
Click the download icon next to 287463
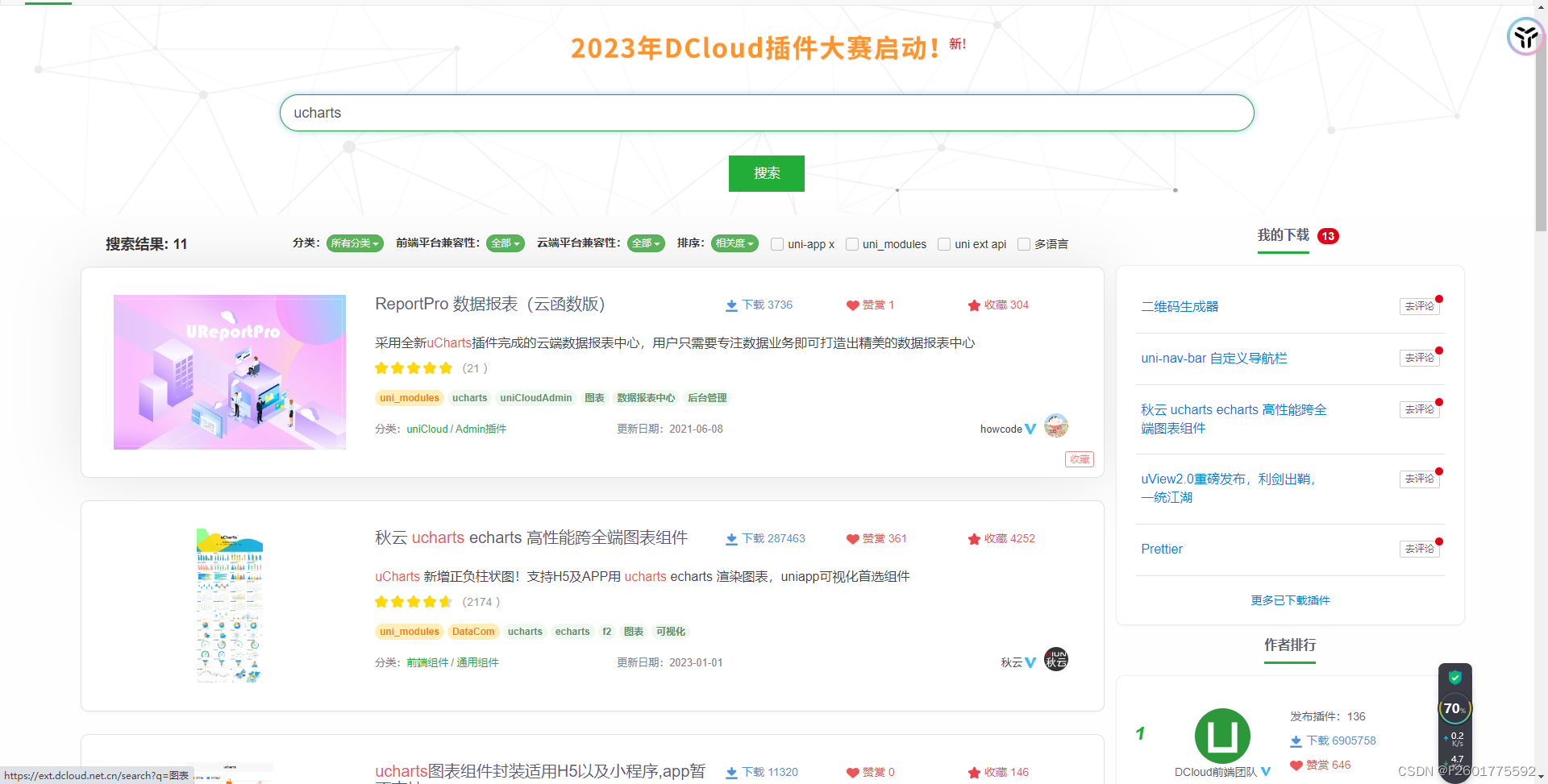tap(732, 538)
